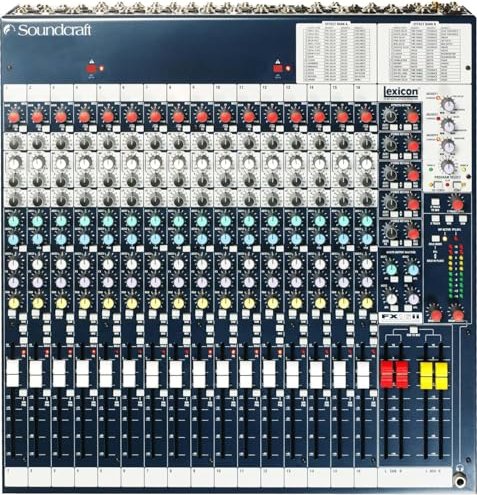This screenshot has height=495, width=477.
Task: Turn the second Lexicon parameter knob
Action: [448, 125]
